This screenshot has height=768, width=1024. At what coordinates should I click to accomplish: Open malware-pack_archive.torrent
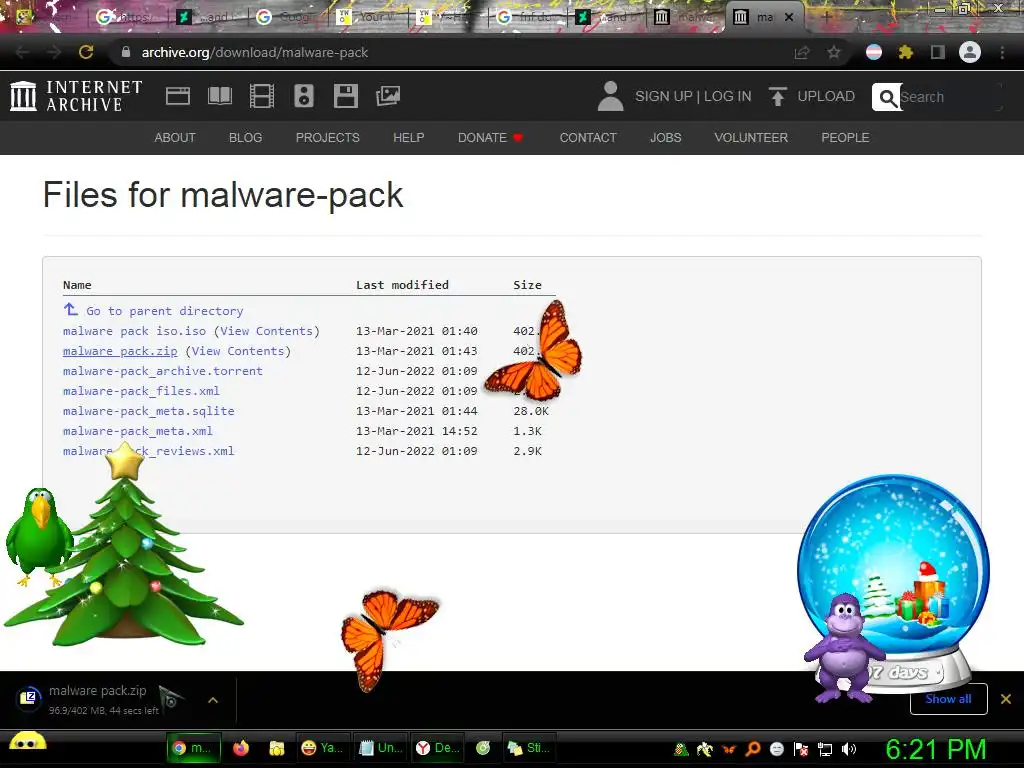click(163, 371)
